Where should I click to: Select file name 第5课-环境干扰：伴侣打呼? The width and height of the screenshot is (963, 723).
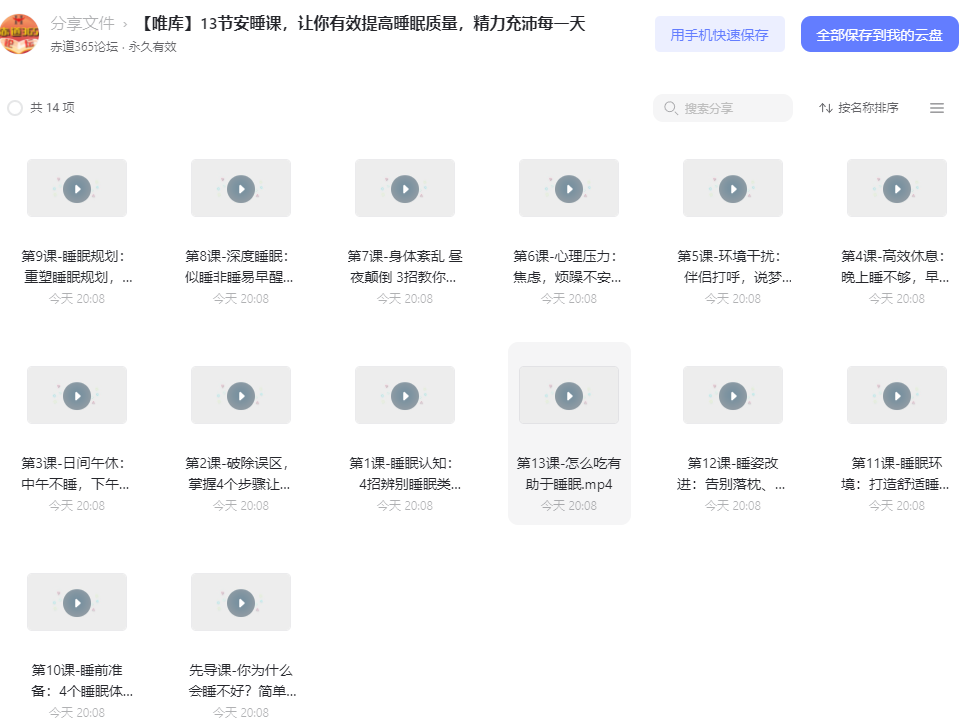pyautogui.click(x=733, y=267)
